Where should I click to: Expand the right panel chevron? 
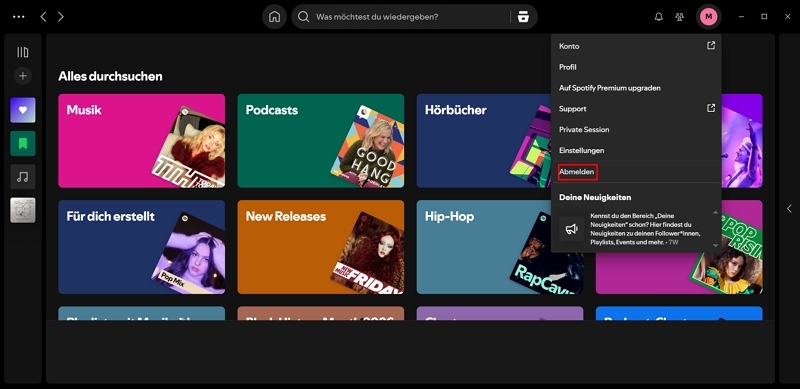[789, 208]
